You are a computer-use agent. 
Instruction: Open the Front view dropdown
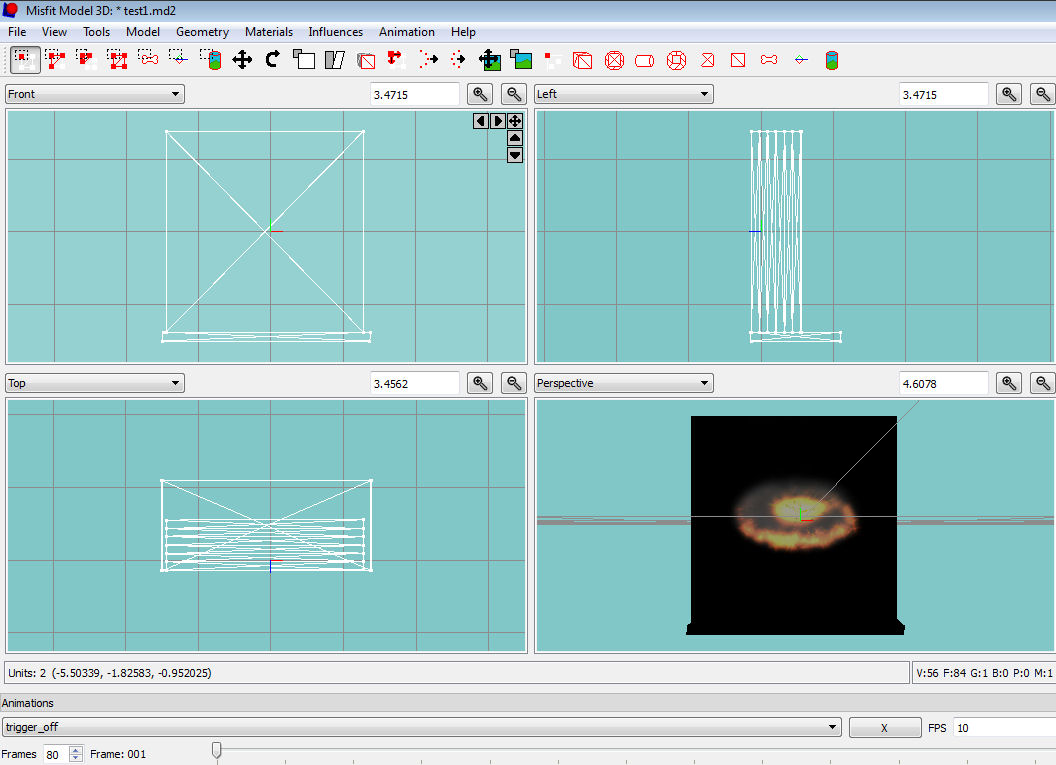(94, 94)
